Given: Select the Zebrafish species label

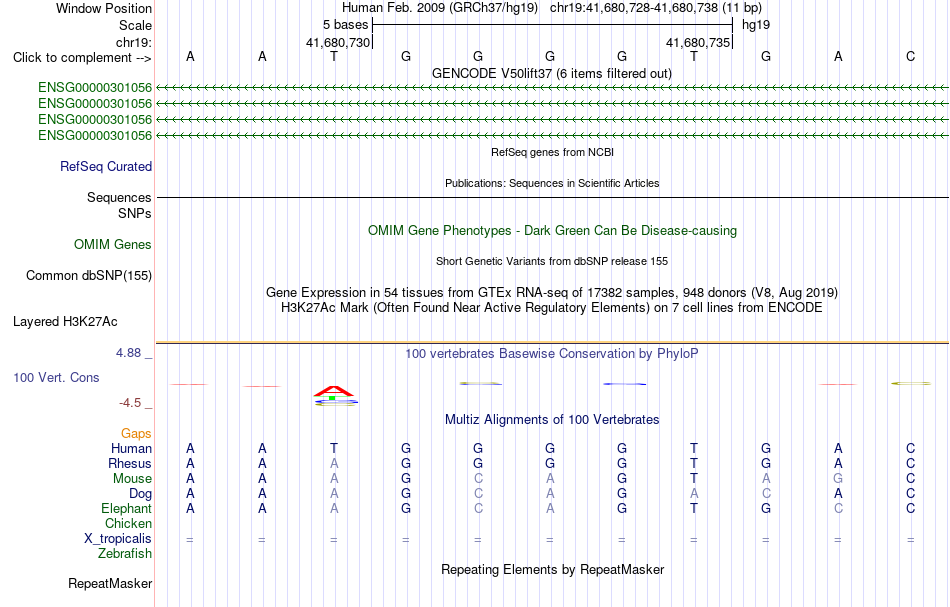Looking at the screenshot, I should 125,554.
